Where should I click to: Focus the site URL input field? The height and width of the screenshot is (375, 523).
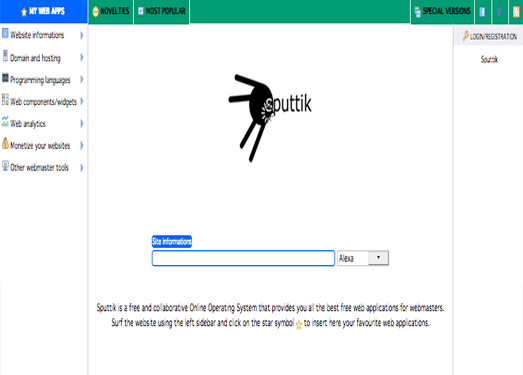(x=243, y=258)
